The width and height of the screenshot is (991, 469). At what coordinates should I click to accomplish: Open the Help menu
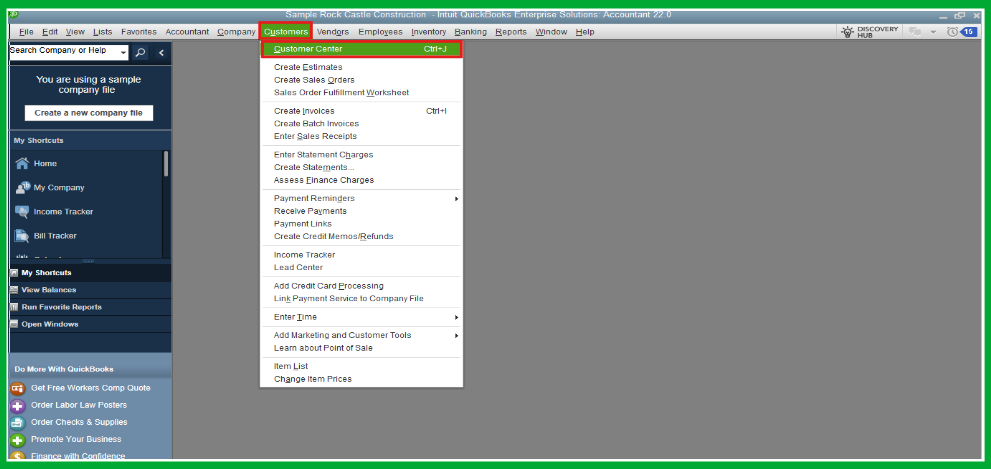click(585, 32)
